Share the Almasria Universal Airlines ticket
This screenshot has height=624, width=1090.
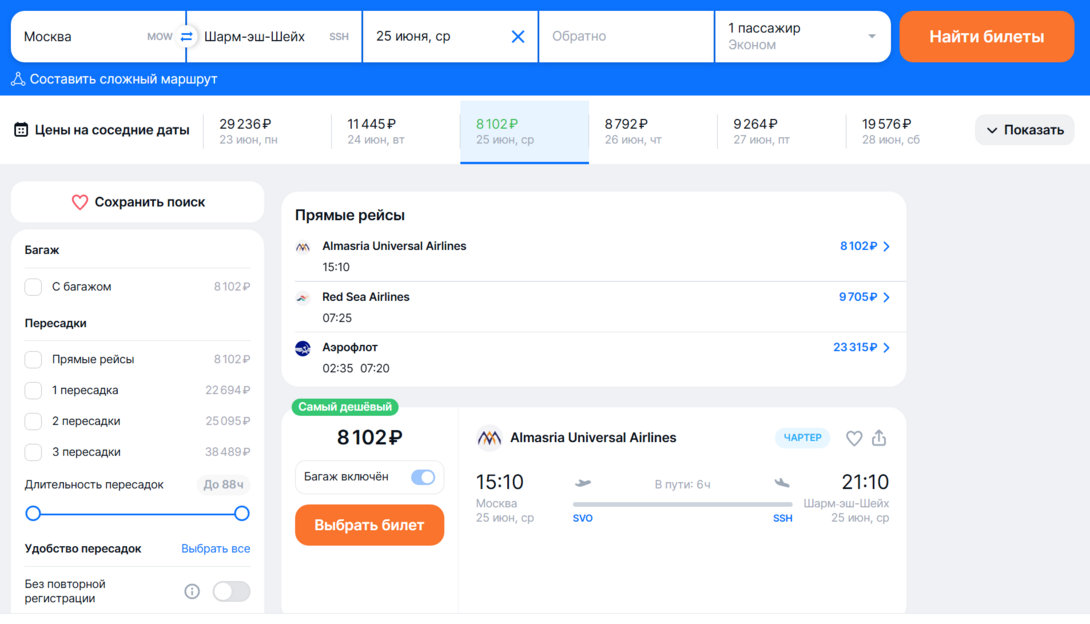[x=879, y=438]
